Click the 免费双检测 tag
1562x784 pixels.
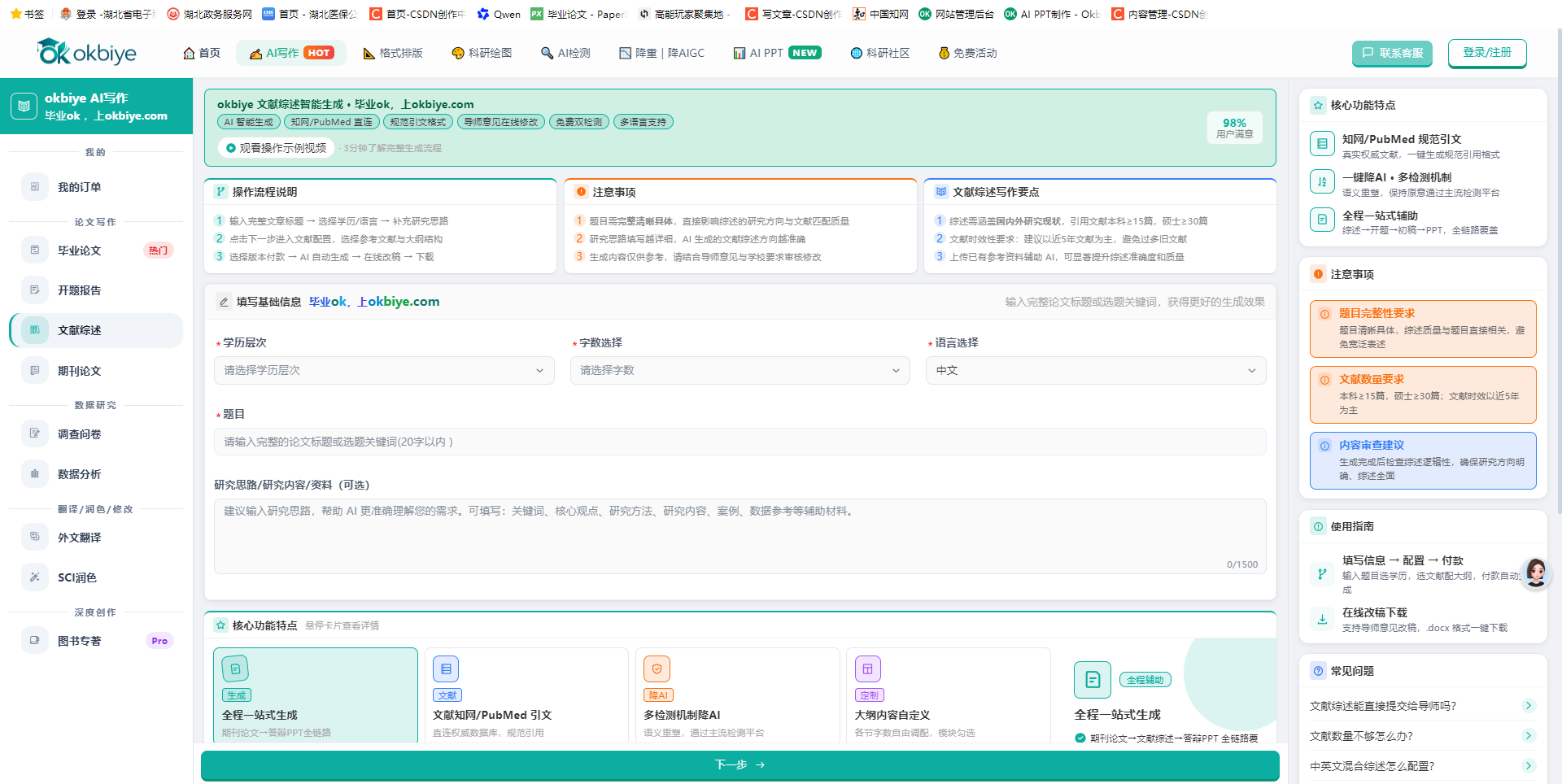[579, 122]
